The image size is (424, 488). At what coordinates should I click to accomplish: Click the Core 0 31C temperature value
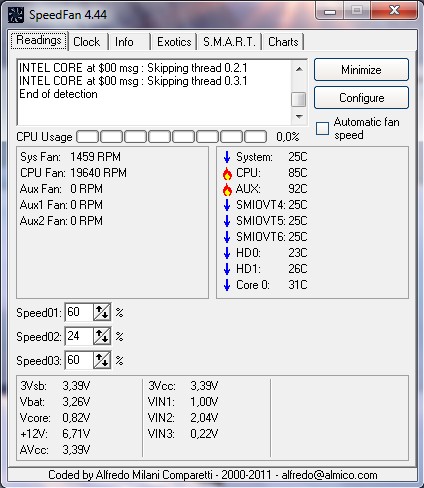pos(298,285)
